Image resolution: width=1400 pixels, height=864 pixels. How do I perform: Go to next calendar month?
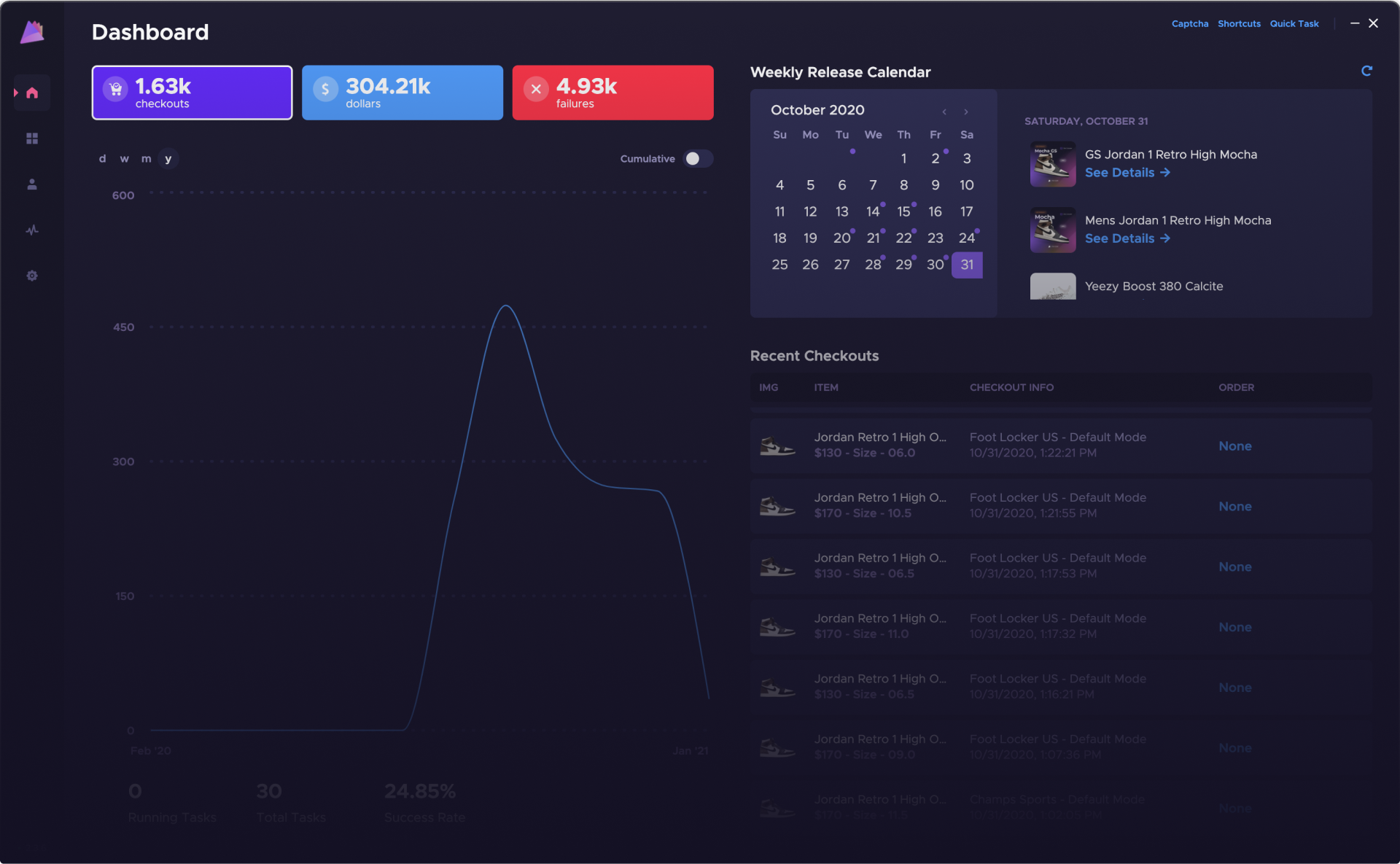(966, 112)
